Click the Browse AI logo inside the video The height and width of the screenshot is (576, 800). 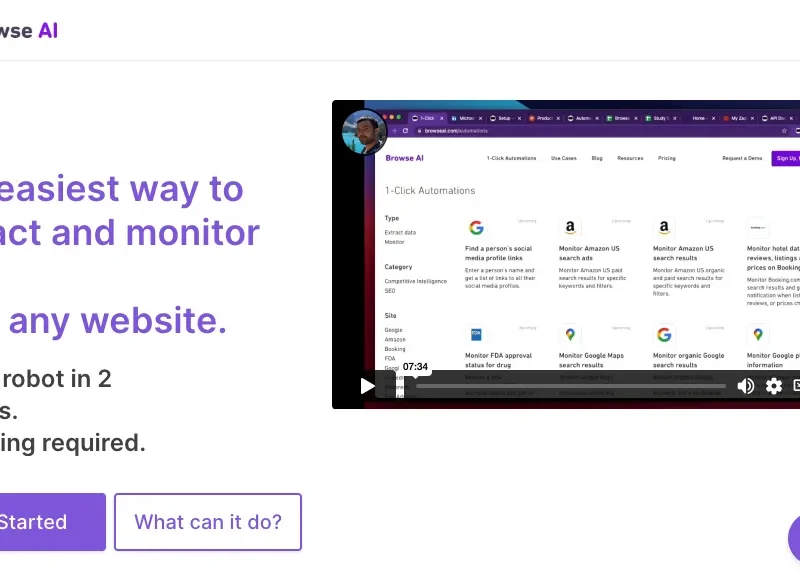[406, 158]
